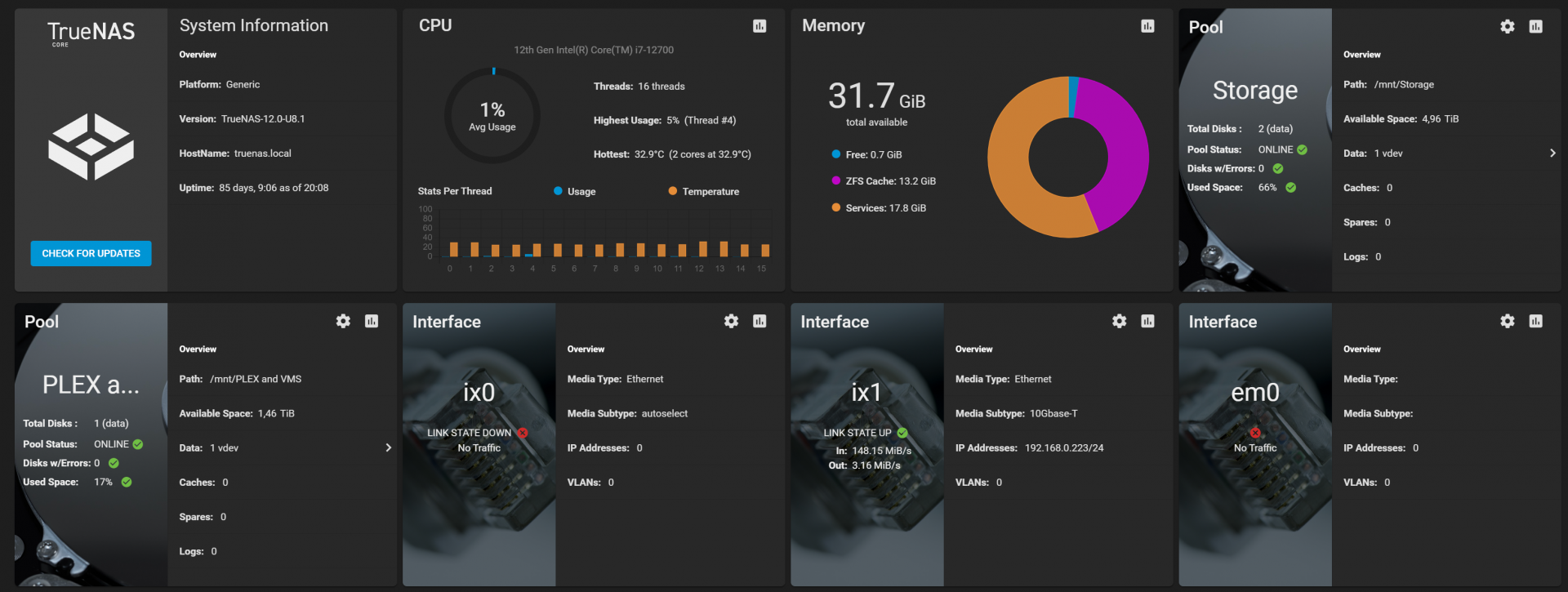The width and height of the screenshot is (1568, 592).
Task: Click orange Temperature legend dot
Action: coord(673,191)
